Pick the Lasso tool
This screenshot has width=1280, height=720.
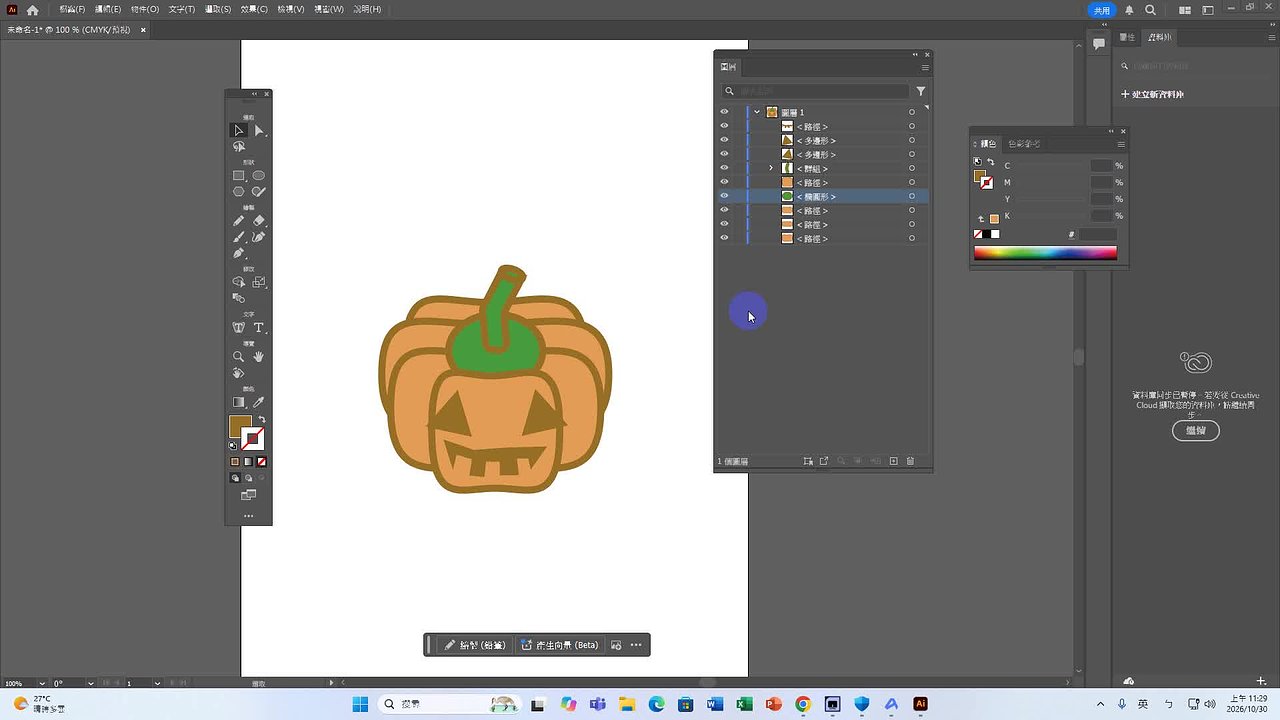pos(239,147)
